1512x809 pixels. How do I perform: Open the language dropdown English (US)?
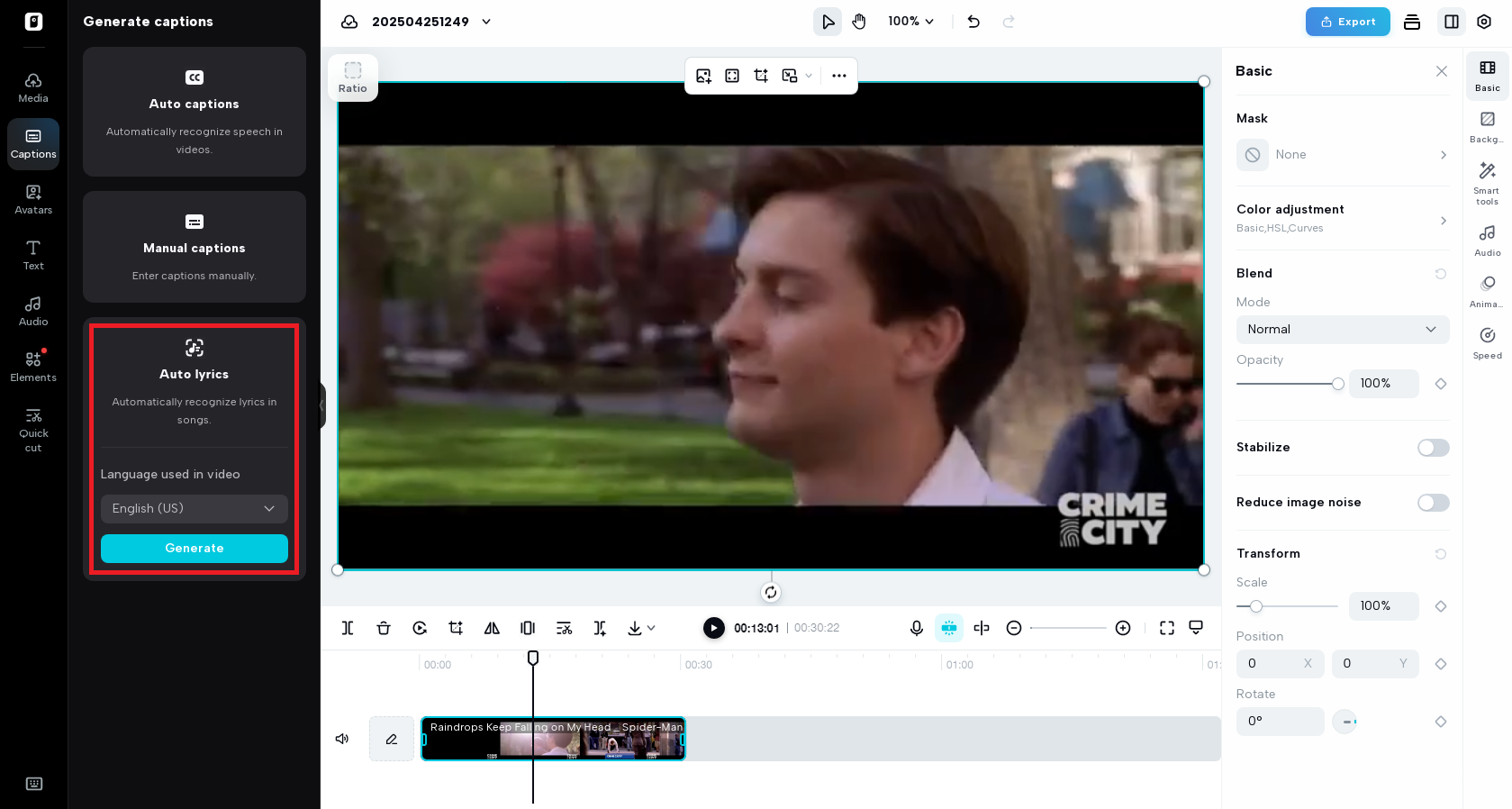(x=195, y=509)
